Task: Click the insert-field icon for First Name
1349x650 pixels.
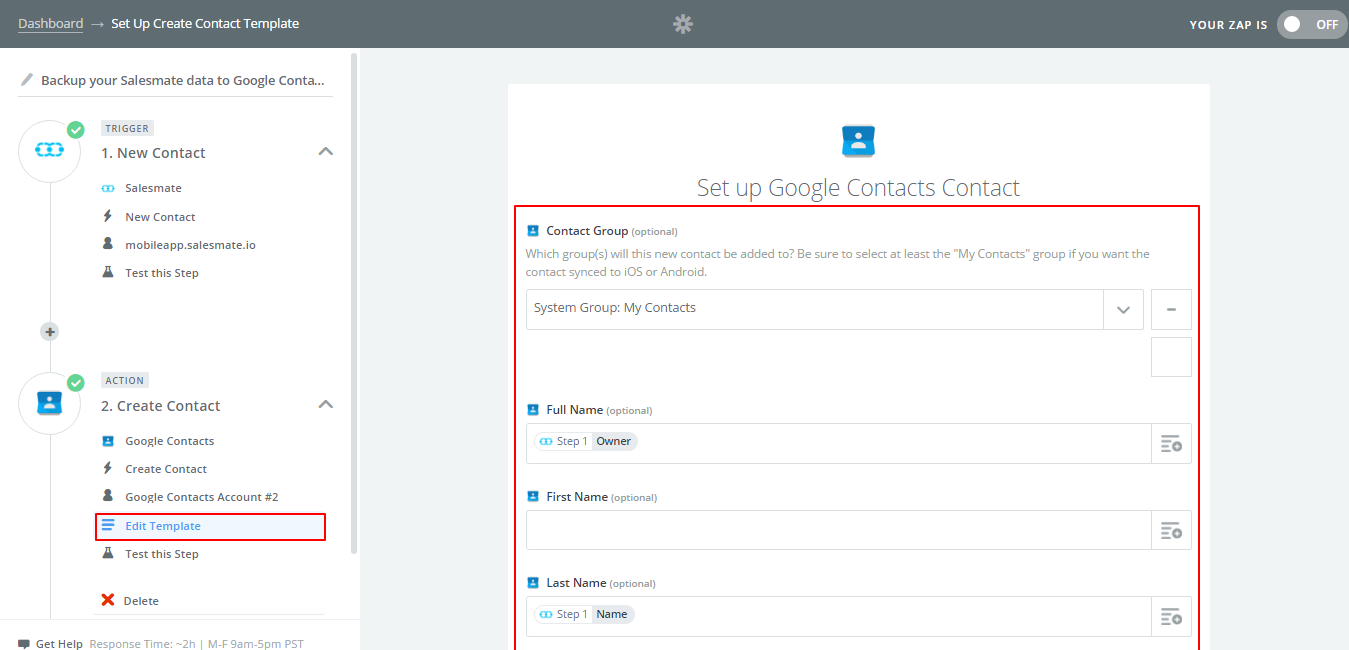Action: pyautogui.click(x=1171, y=530)
